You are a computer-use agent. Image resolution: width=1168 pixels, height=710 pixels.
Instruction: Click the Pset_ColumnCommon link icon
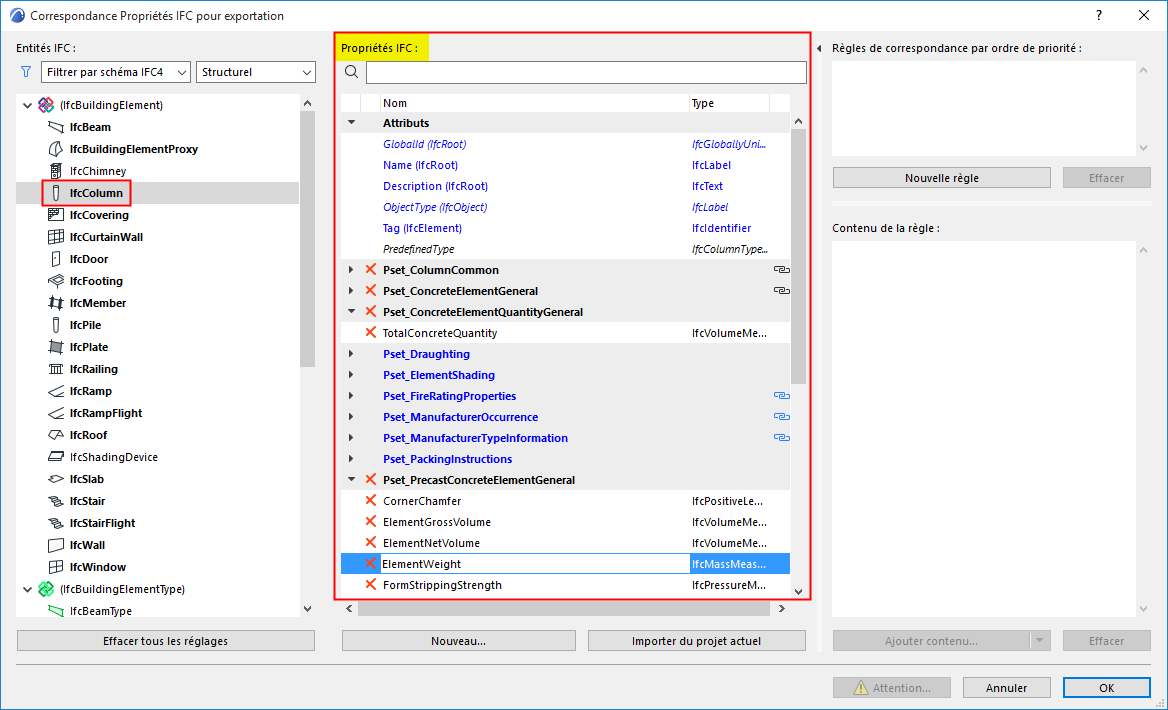coord(781,270)
